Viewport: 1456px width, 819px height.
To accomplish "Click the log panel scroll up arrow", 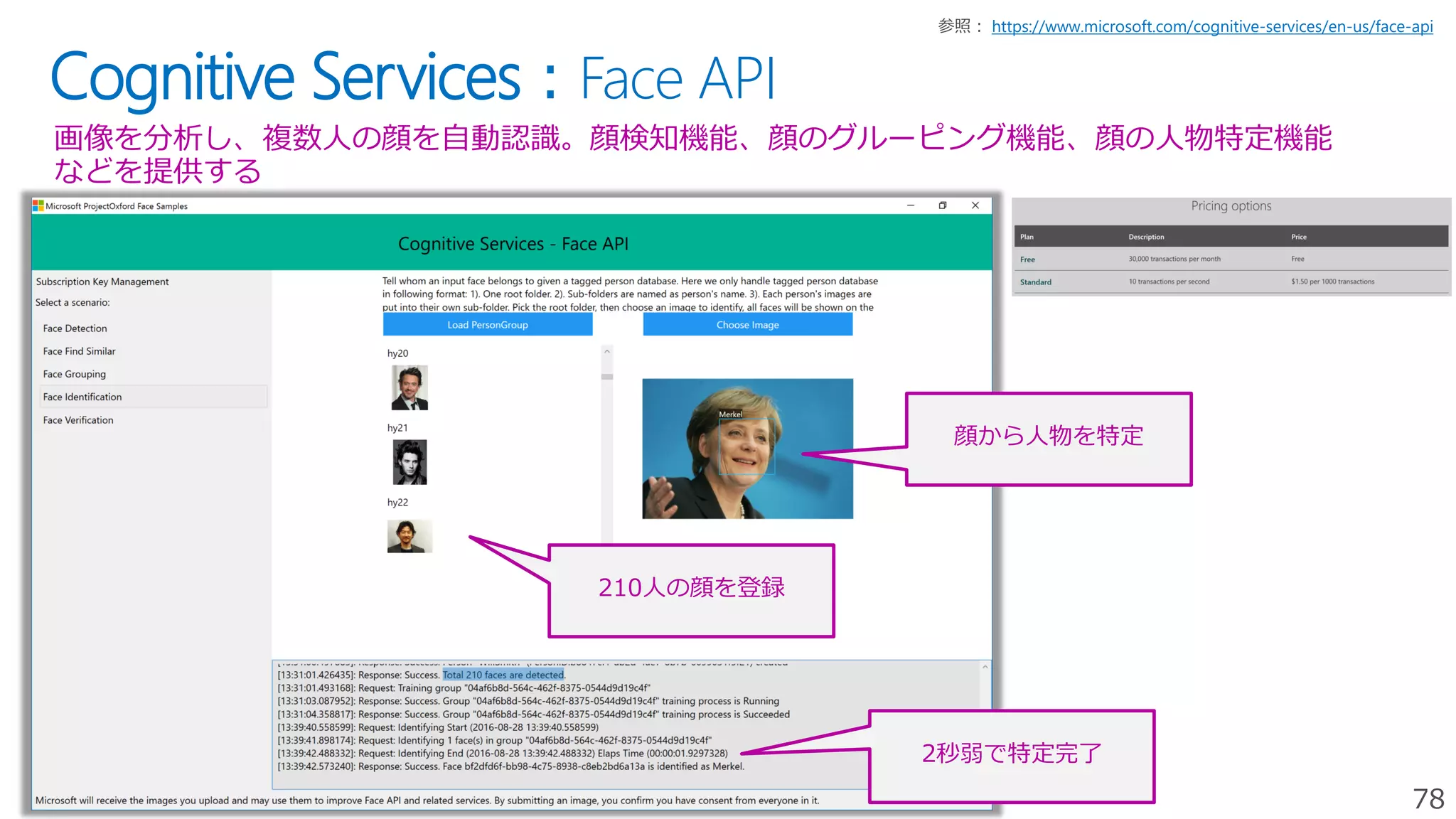I will pyautogui.click(x=985, y=667).
